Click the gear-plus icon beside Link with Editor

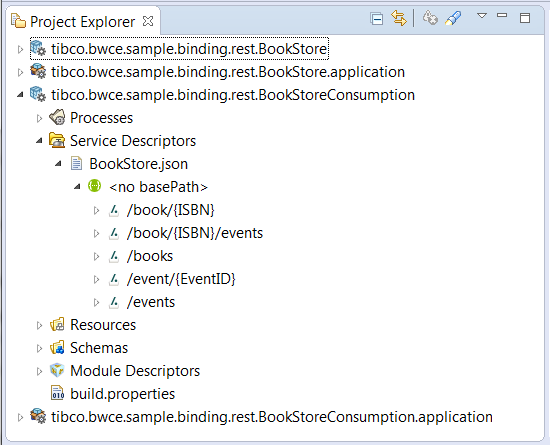pos(430,18)
